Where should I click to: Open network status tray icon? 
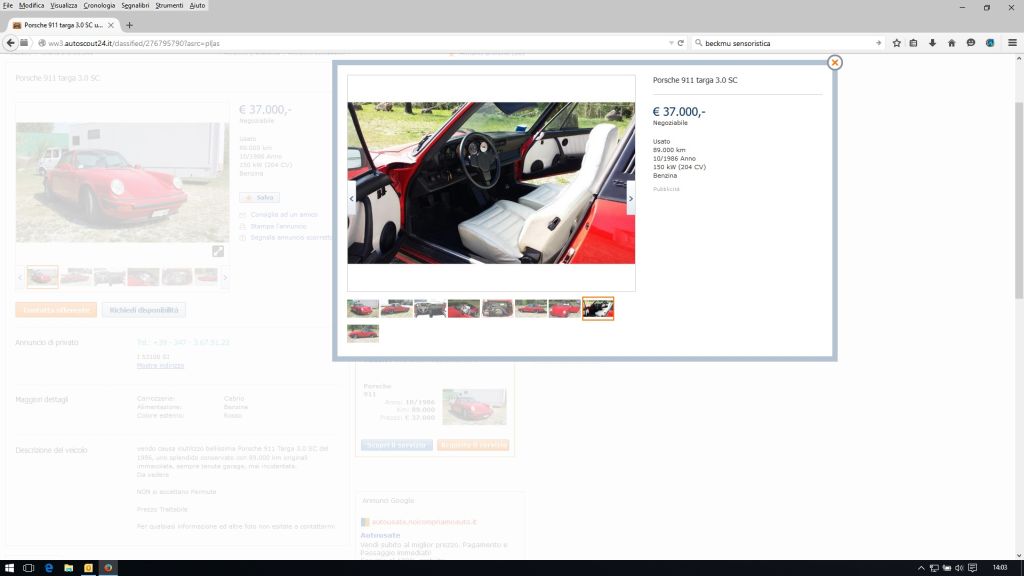tap(934, 568)
